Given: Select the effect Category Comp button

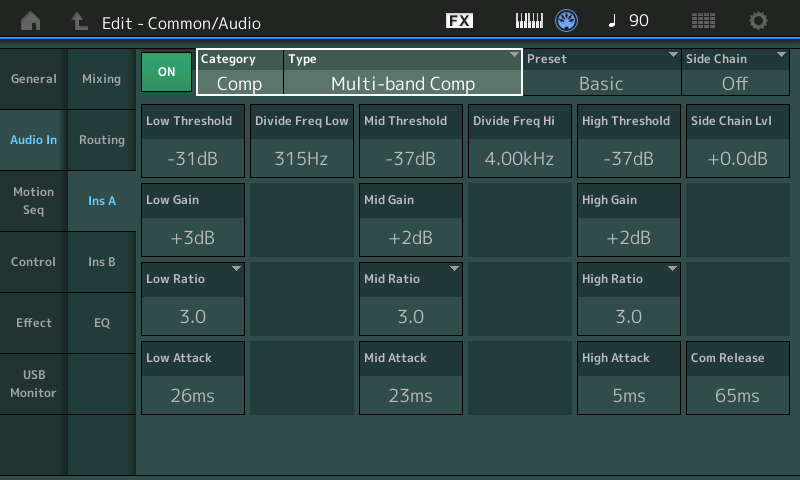Looking at the screenshot, I should (x=240, y=72).
